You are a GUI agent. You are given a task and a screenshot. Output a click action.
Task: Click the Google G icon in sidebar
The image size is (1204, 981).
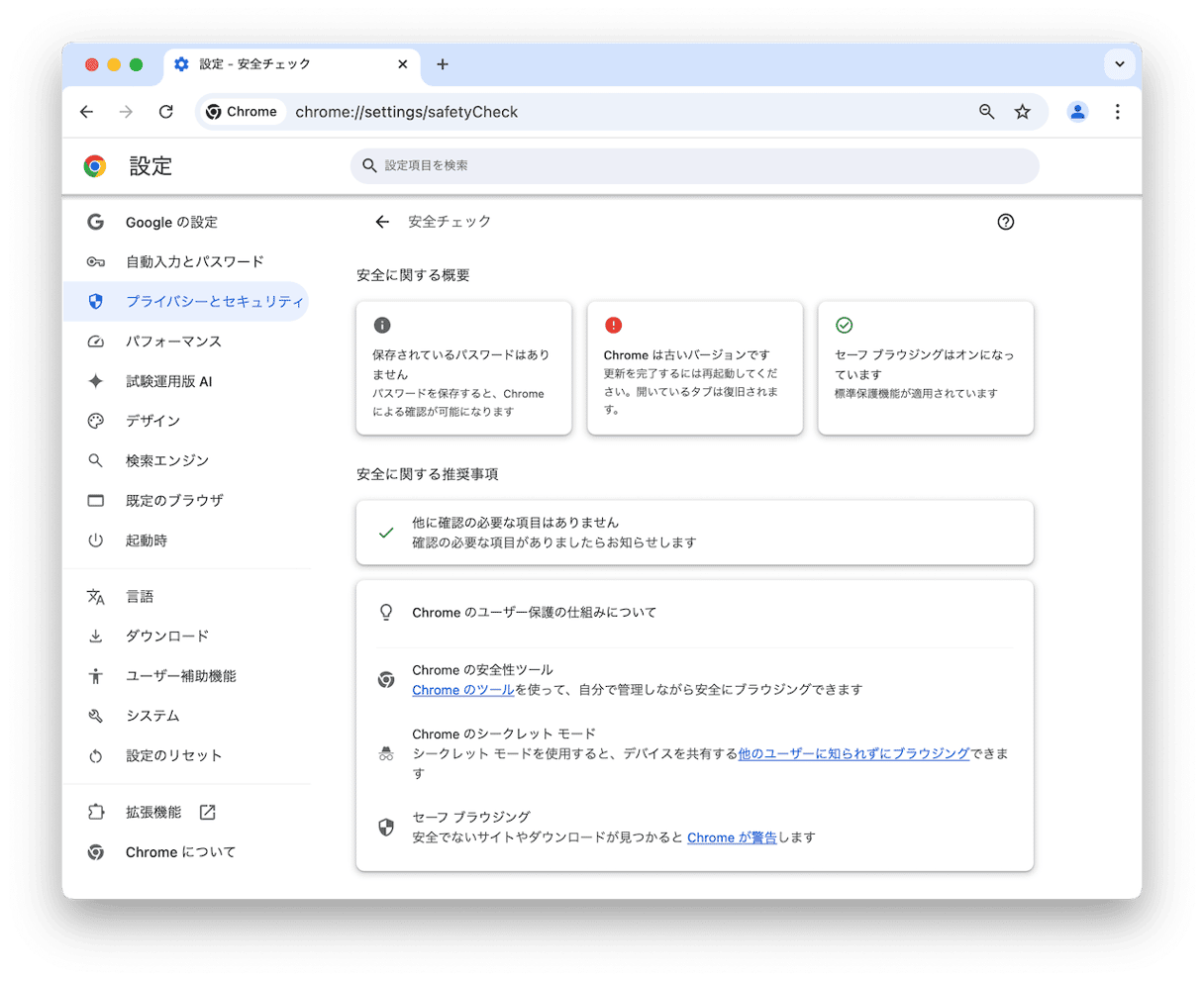[95, 222]
